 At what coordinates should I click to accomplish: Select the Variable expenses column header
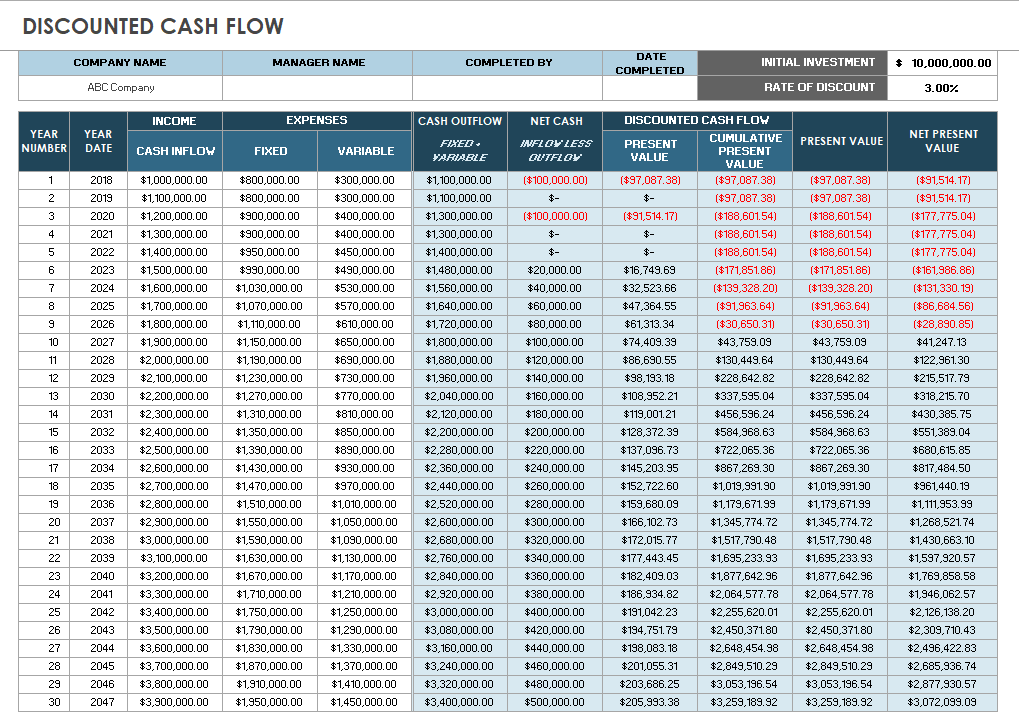click(364, 151)
